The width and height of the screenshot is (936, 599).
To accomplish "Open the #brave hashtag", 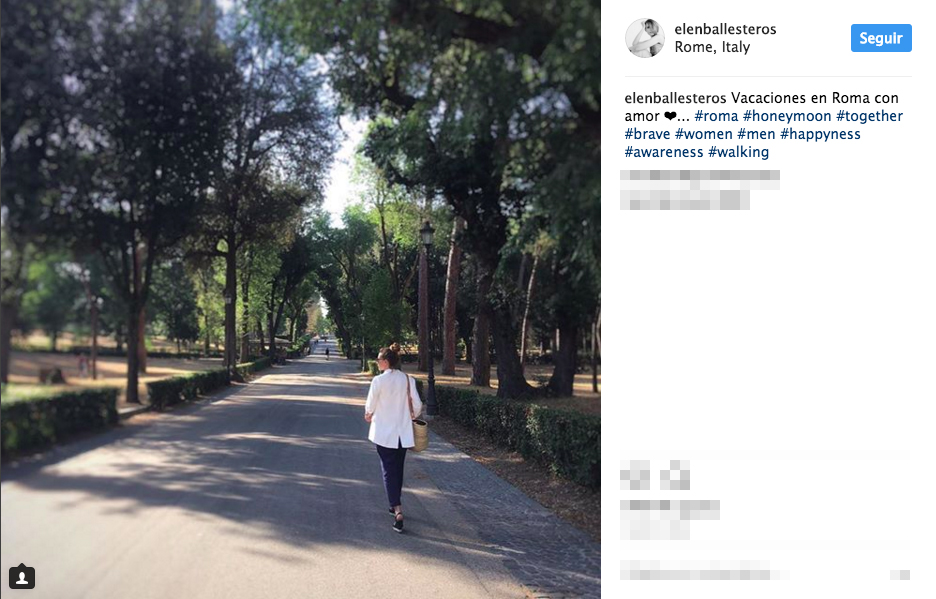I will tap(647, 134).
